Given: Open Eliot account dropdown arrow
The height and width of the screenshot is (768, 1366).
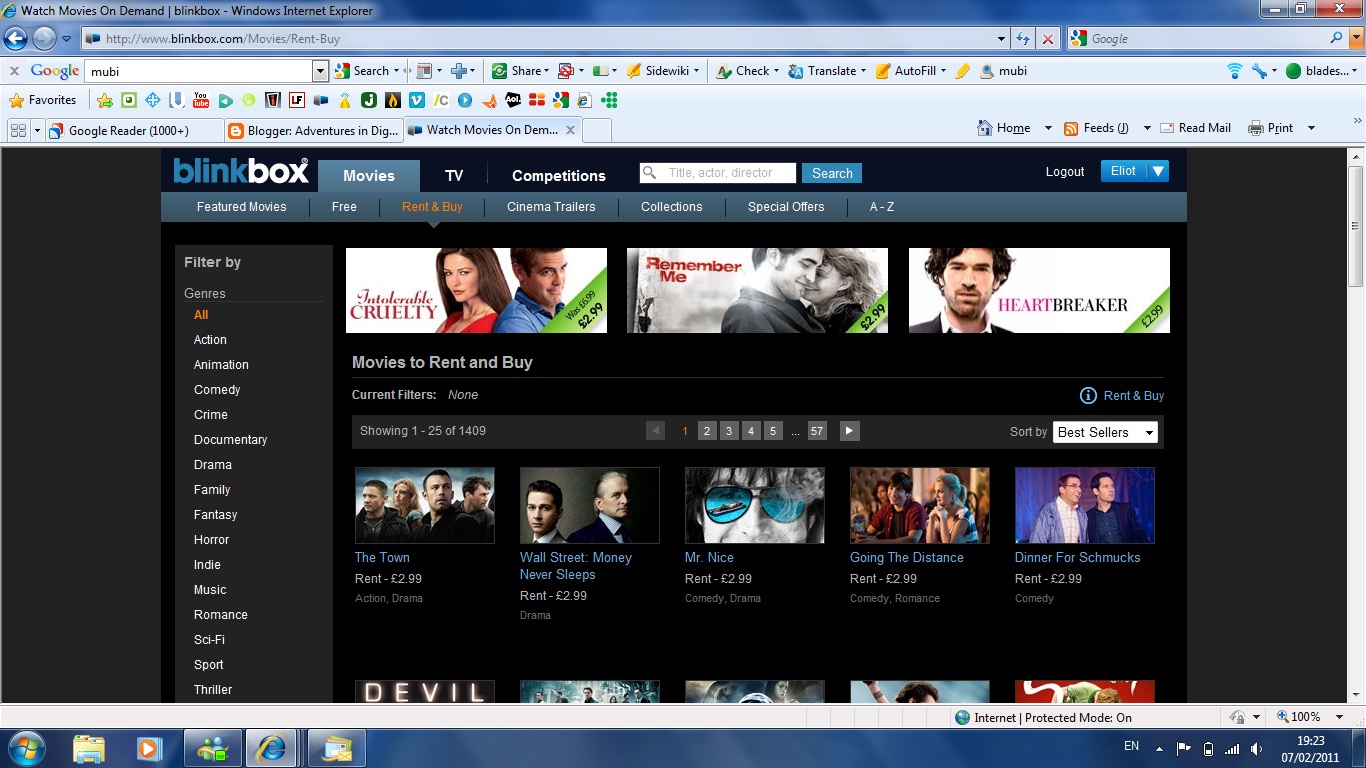Looking at the screenshot, I should [1158, 171].
